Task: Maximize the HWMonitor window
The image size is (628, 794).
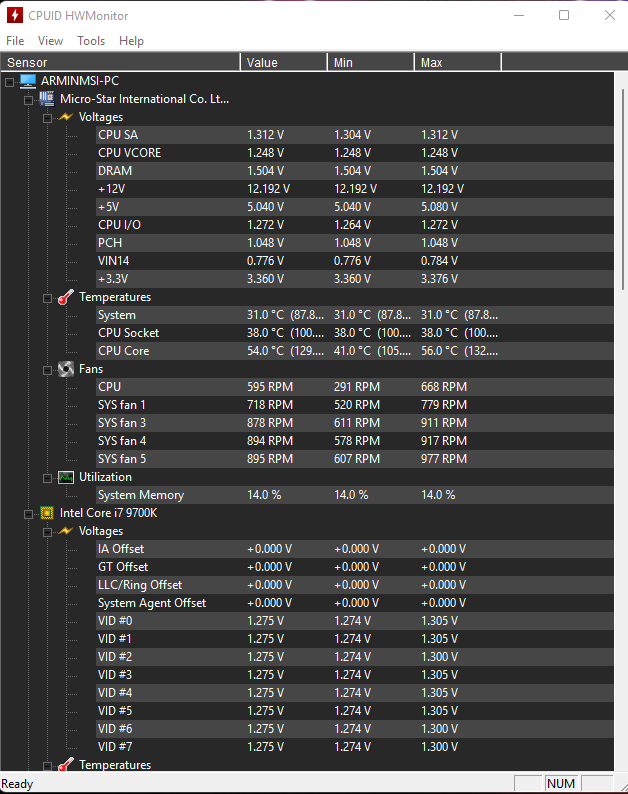Action: pyautogui.click(x=564, y=15)
